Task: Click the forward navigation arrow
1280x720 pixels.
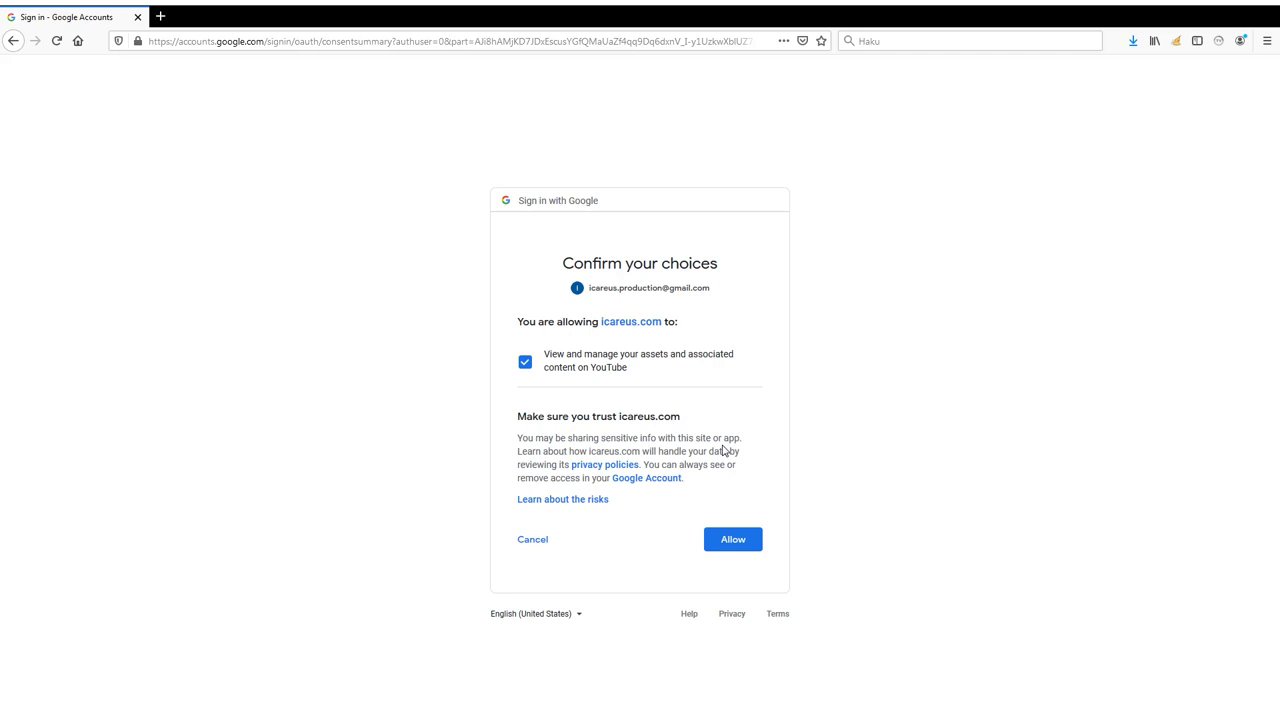Action: (35, 41)
